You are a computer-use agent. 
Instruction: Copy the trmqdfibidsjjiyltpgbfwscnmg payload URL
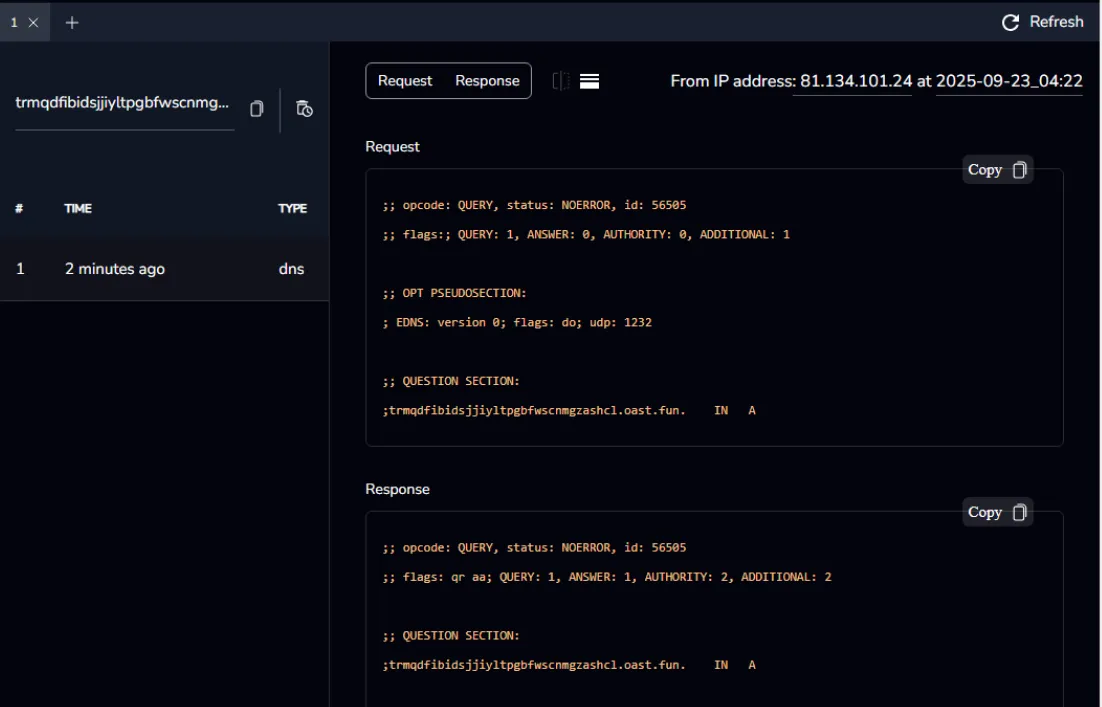(257, 108)
